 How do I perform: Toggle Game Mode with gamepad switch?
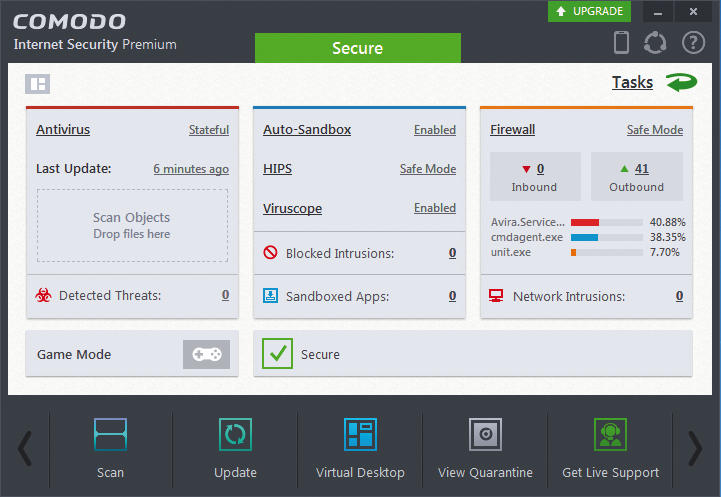pyautogui.click(x=206, y=354)
